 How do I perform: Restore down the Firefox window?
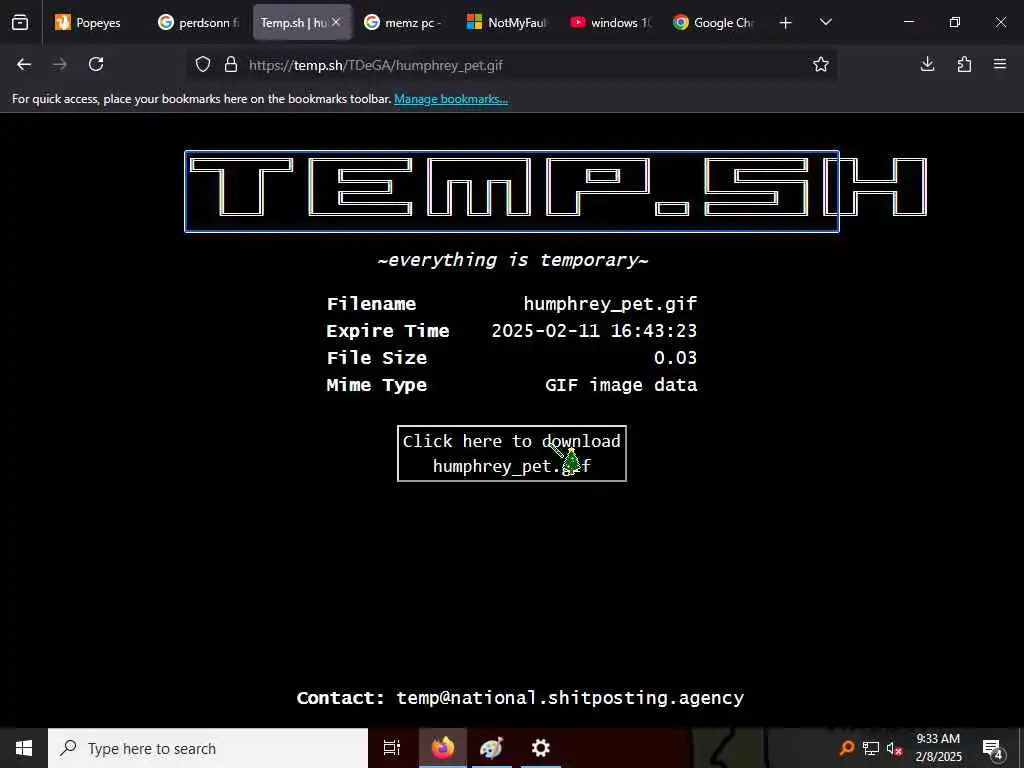click(x=954, y=22)
